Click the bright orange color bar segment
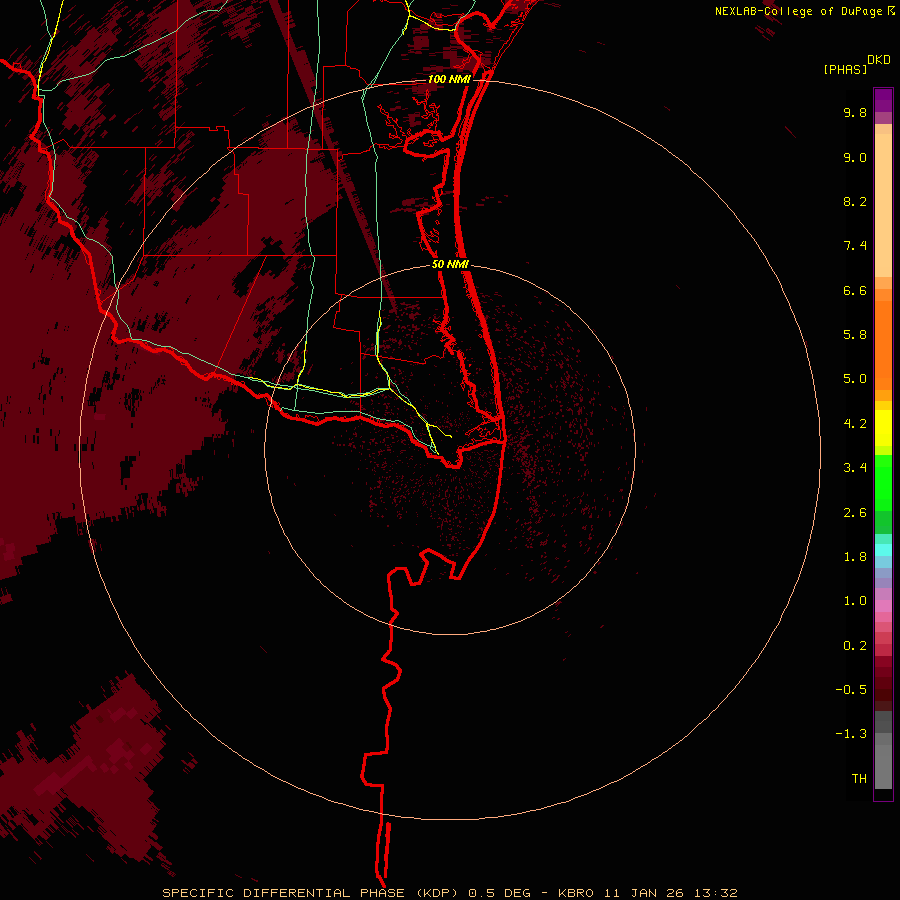This screenshot has height=900, width=900. pos(883,345)
